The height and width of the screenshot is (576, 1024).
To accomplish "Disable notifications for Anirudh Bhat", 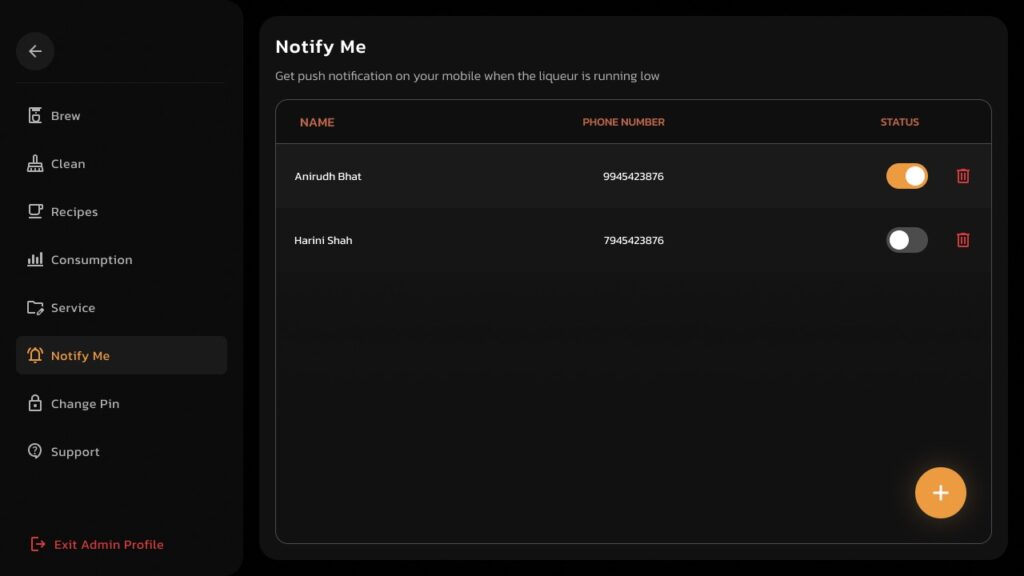I will tap(906, 176).
